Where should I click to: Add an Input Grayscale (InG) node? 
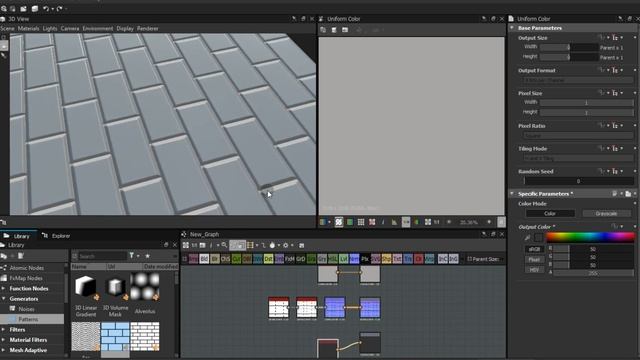click(x=453, y=259)
